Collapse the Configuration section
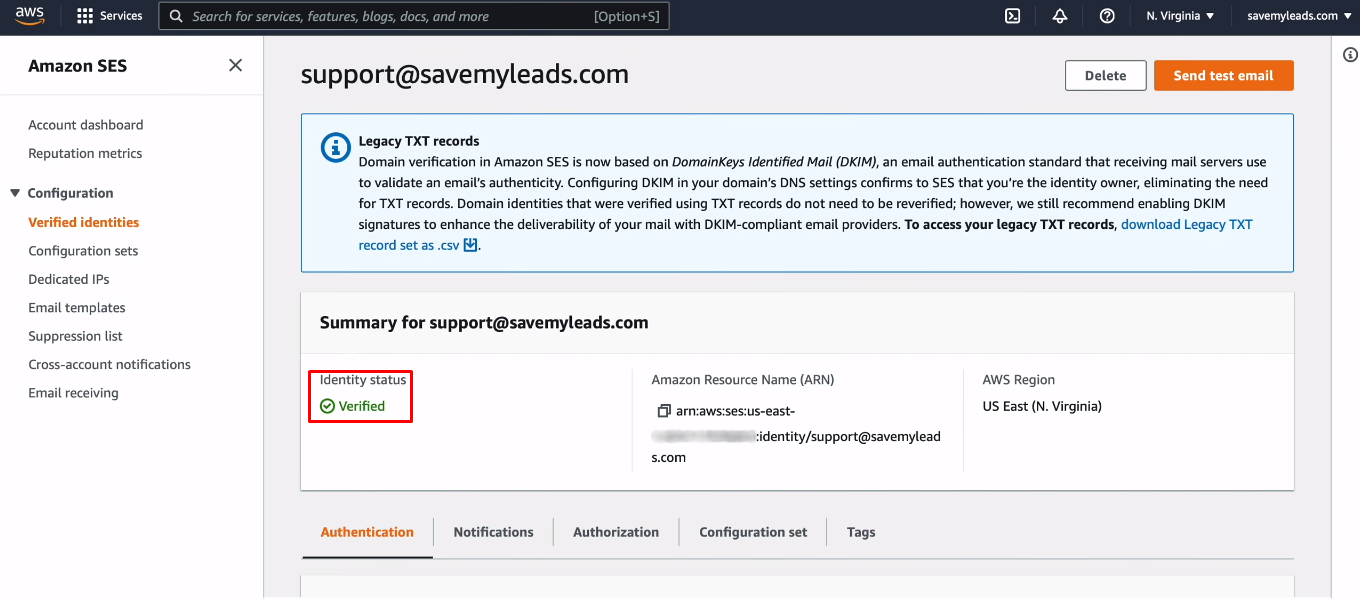 [15, 193]
